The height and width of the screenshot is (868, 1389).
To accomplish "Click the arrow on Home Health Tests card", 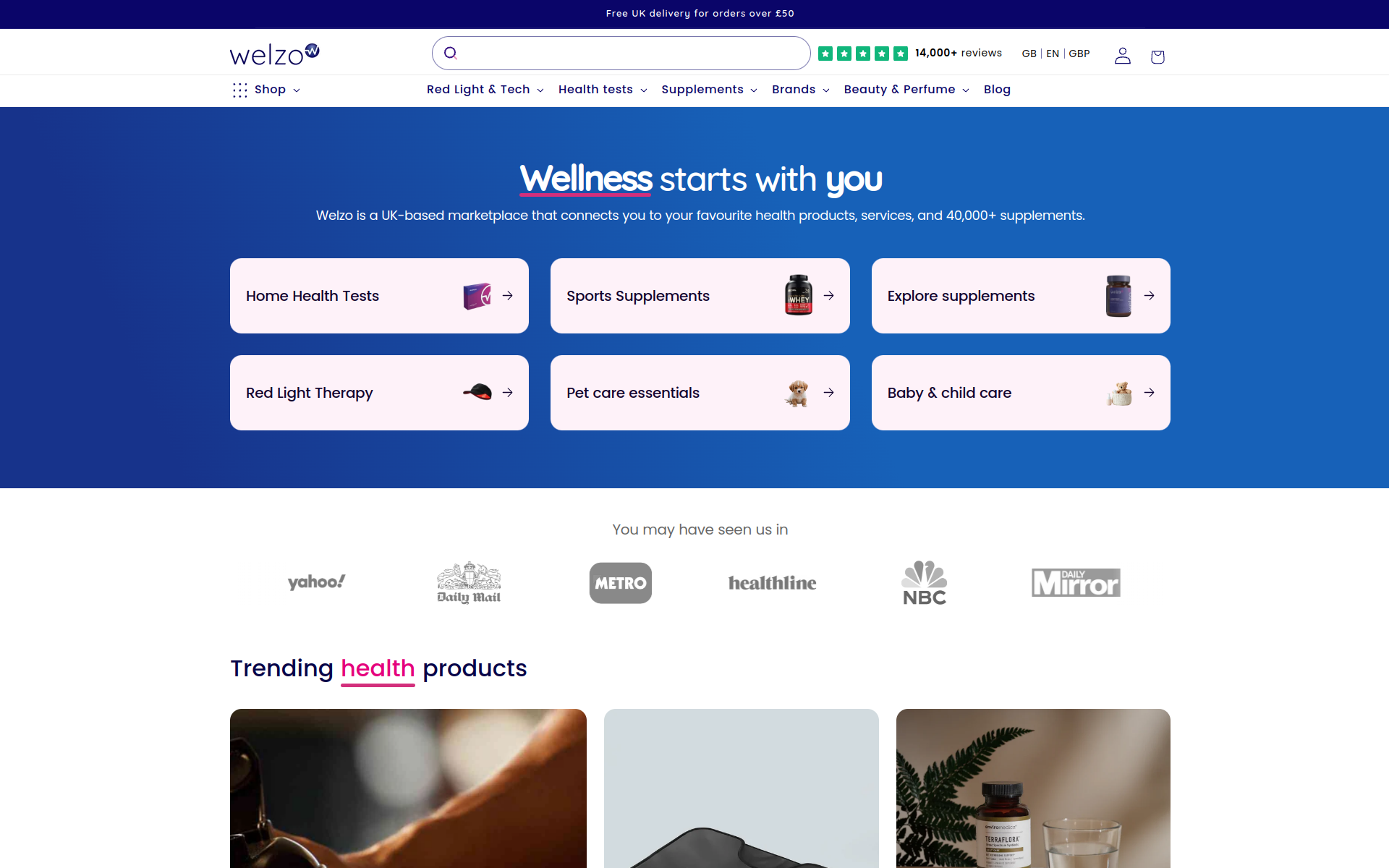I will 508,296.
